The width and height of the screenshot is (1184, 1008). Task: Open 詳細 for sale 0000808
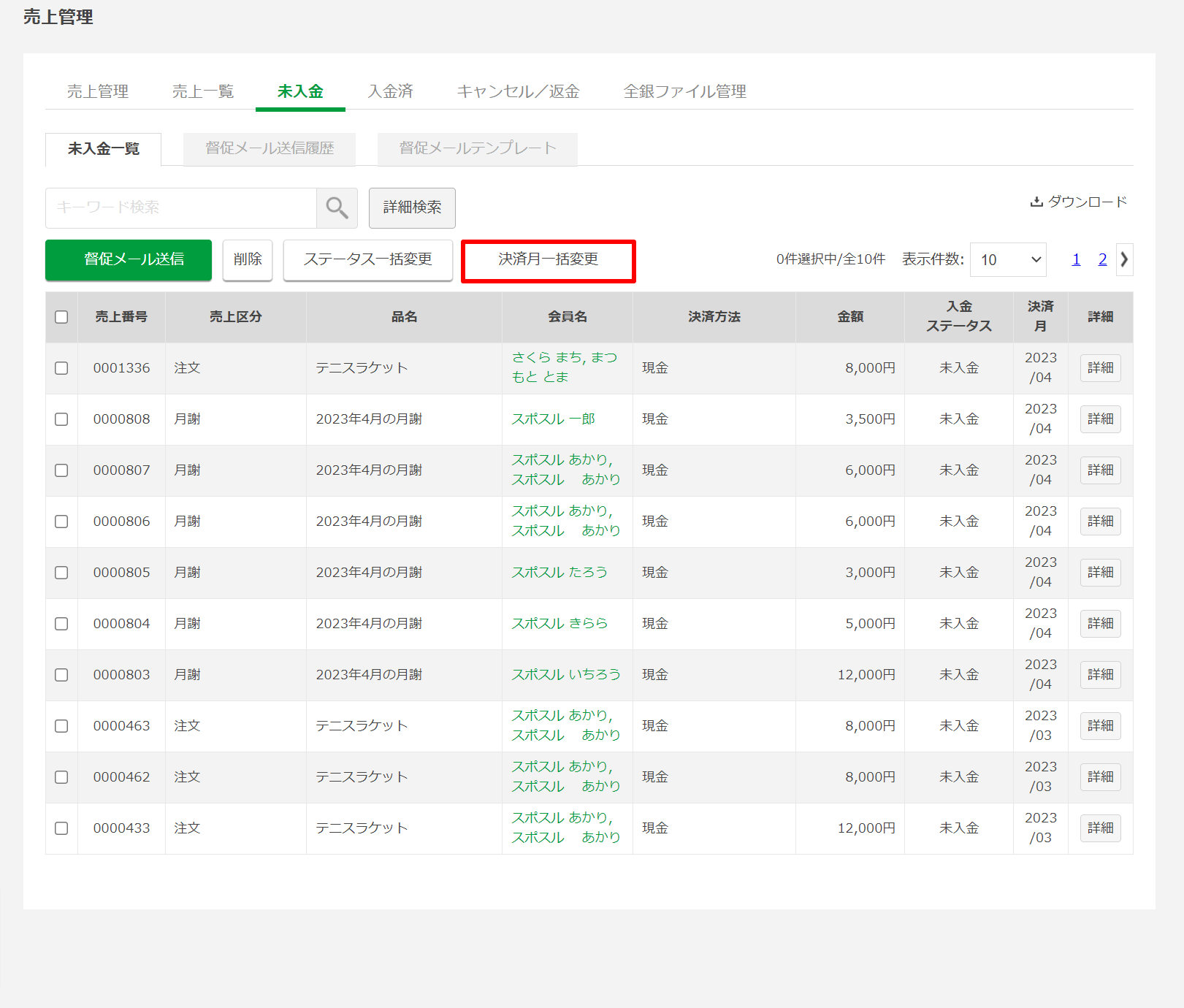coord(1101,419)
